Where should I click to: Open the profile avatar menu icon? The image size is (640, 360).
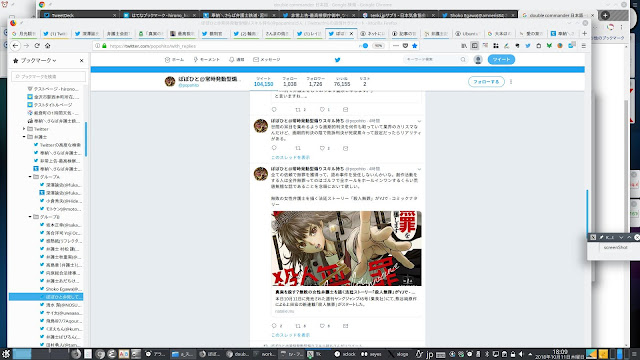[478, 60]
